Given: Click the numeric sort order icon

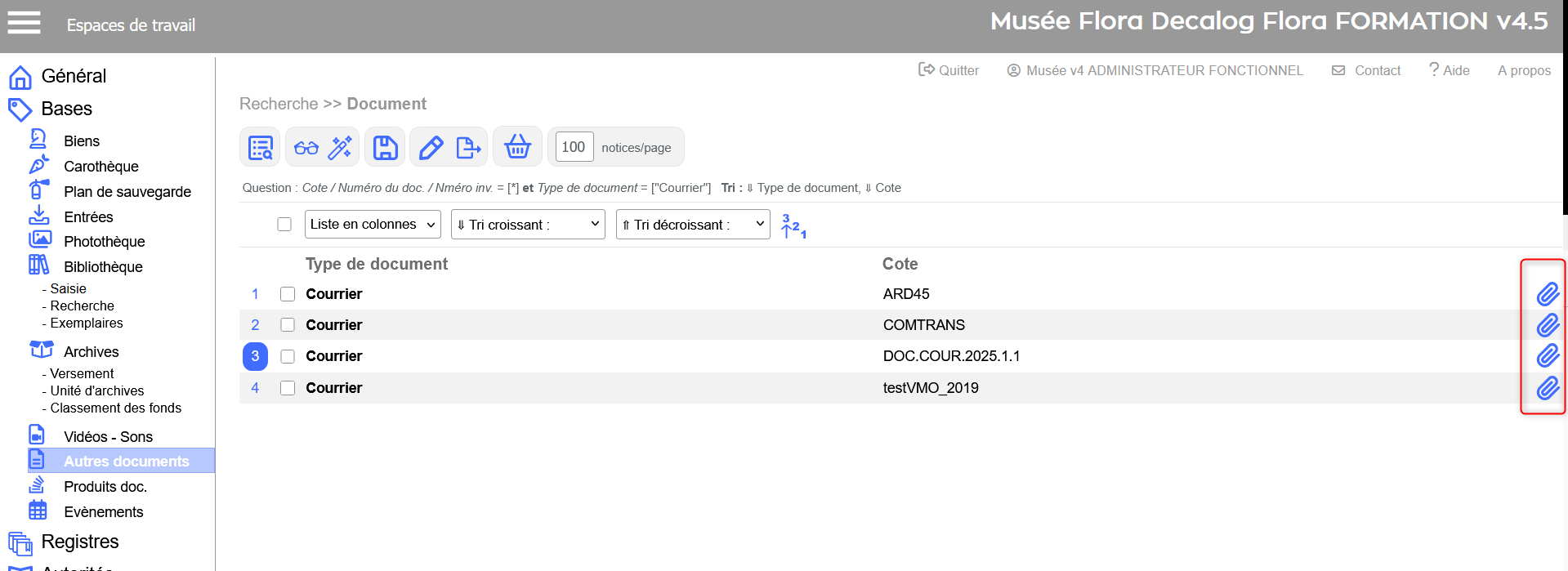Looking at the screenshot, I should pyautogui.click(x=793, y=226).
